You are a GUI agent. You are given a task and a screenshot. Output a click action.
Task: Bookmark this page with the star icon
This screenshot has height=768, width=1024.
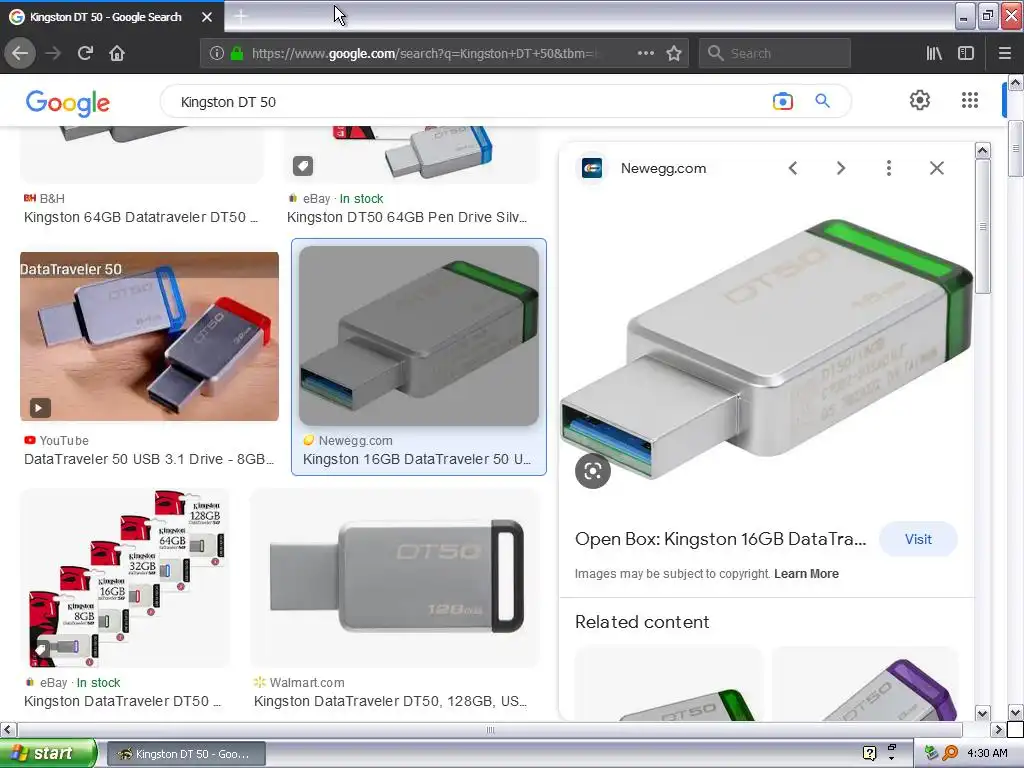pyautogui.click(x=674, y=53)
